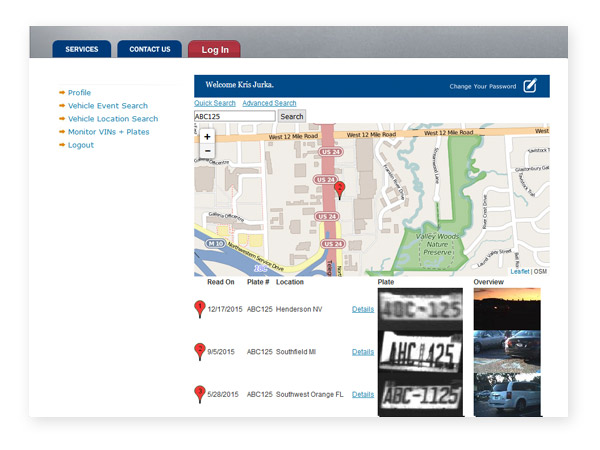View the first plate image thumbnail
The width and height of the screenshot is (600, 450).
coord(420,310)
